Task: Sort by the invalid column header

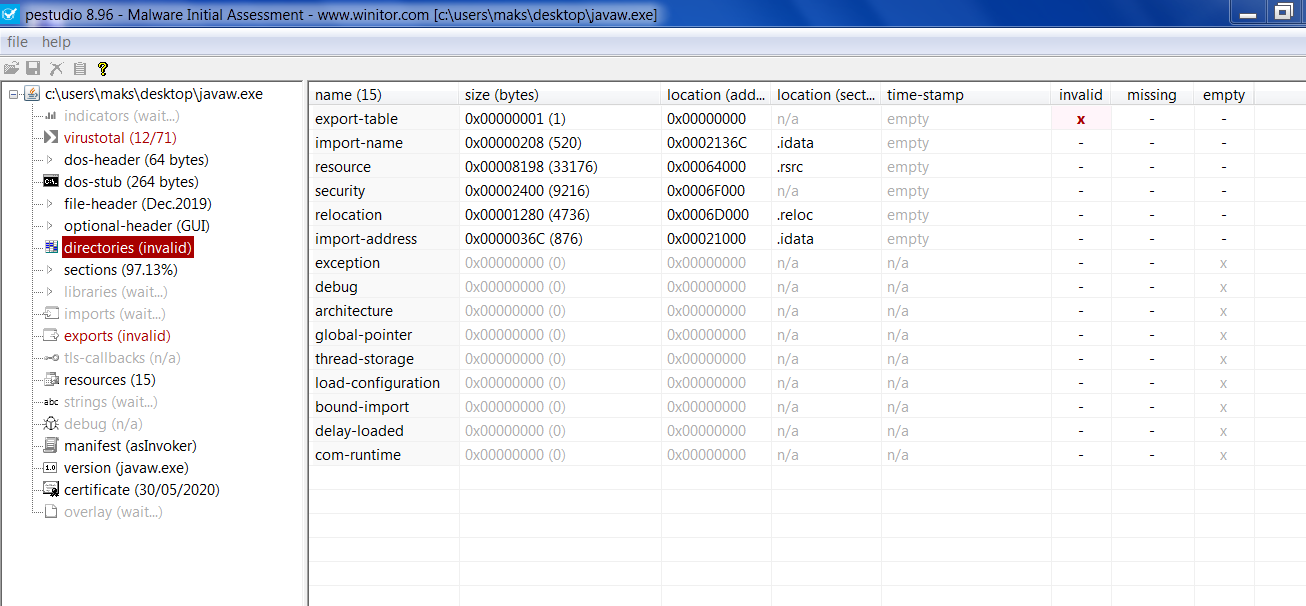Action: point(1081,95)
